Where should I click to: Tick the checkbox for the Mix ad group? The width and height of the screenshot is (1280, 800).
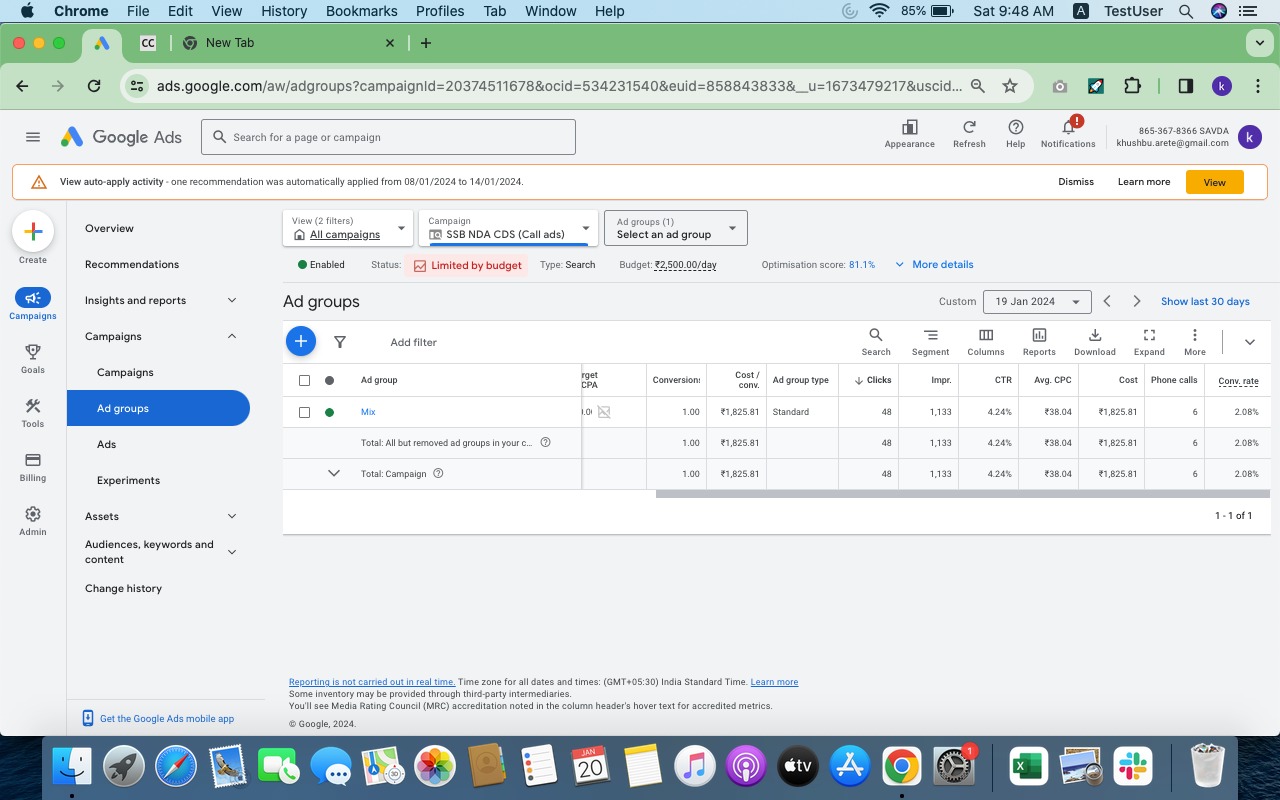(x=305, y=412)
